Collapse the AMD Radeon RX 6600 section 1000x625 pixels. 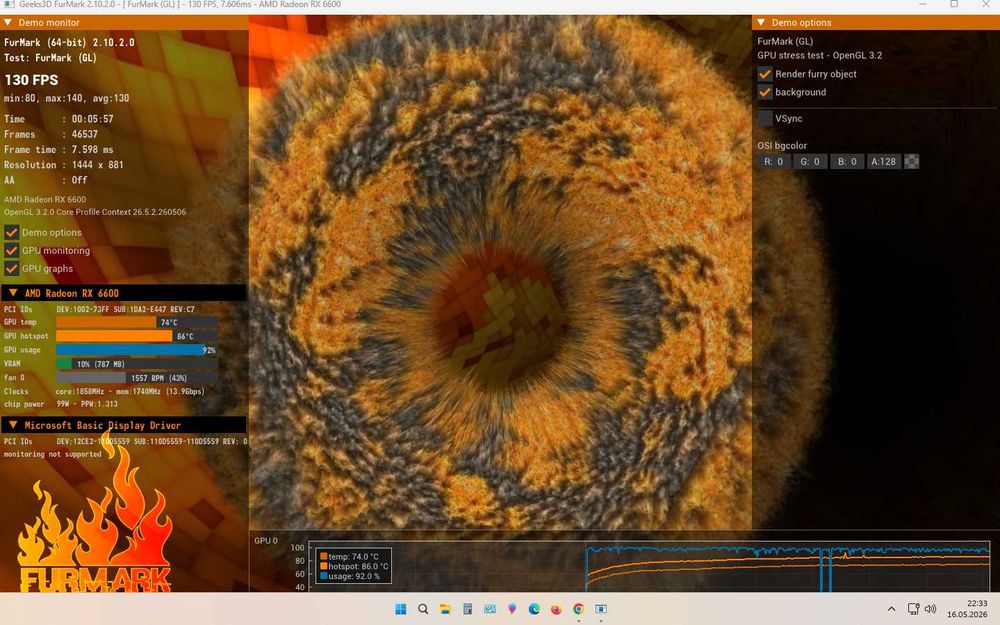coord(13,293)
